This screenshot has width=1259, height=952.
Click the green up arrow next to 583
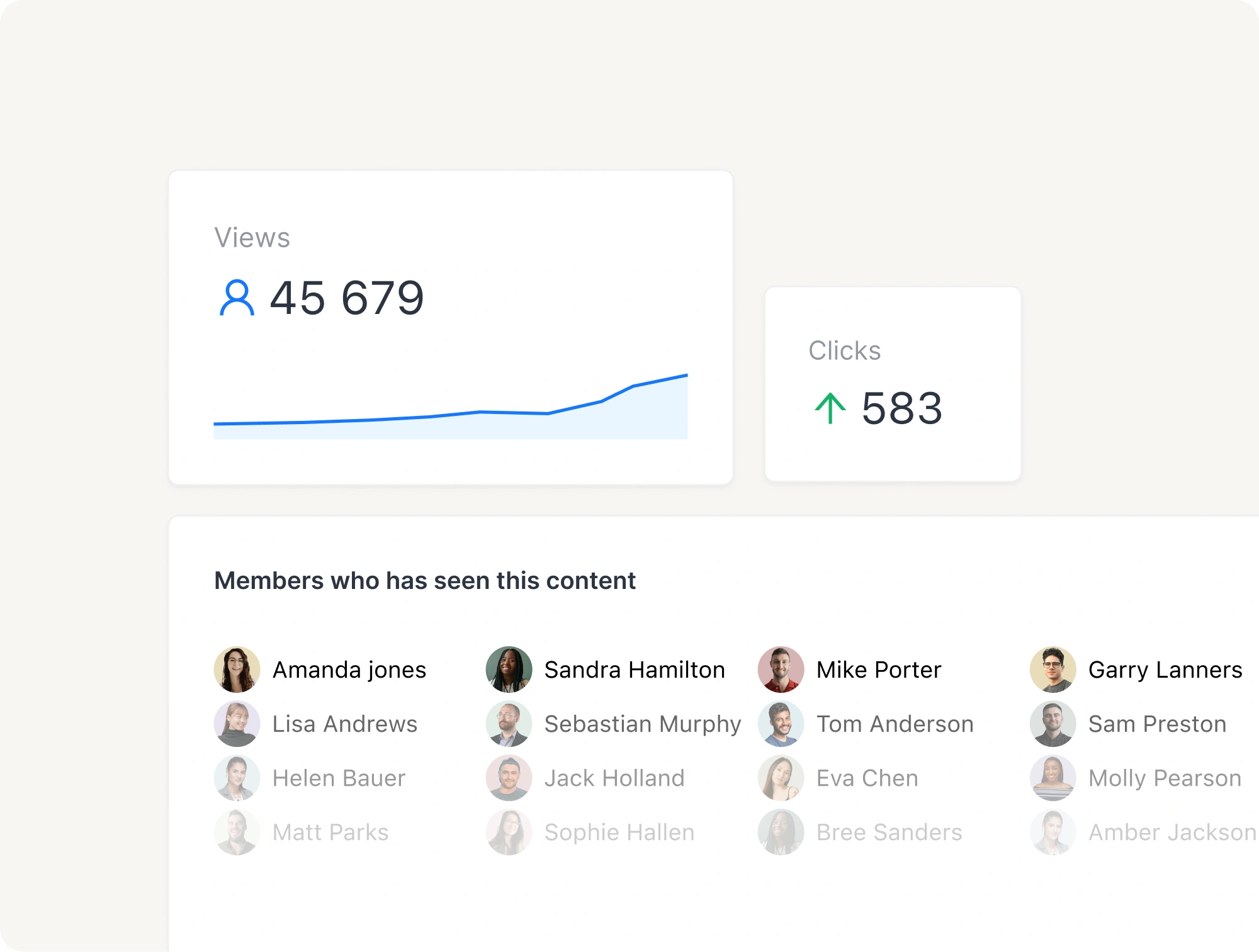pyautogui.click(x=830, y=408)
